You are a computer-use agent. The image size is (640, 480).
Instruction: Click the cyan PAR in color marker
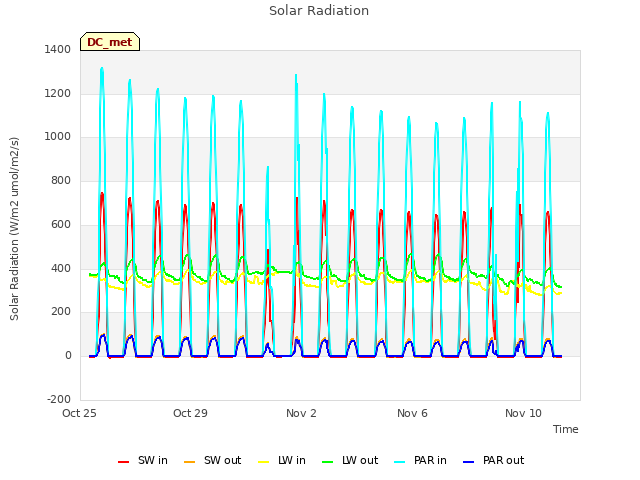pyautogui.click(x=400, y=462)
